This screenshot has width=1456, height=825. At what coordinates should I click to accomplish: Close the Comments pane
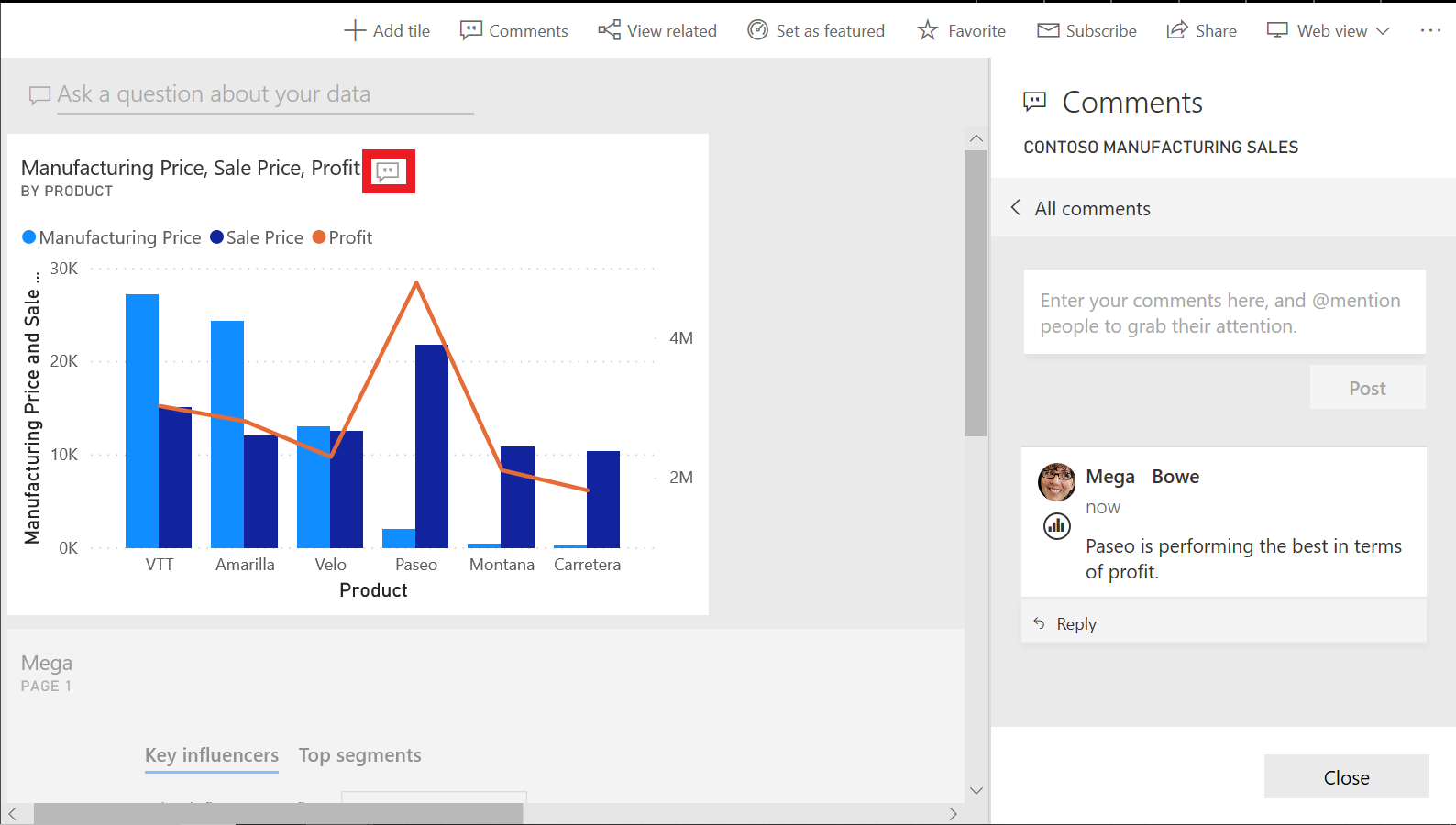(x=1346, y=777)
